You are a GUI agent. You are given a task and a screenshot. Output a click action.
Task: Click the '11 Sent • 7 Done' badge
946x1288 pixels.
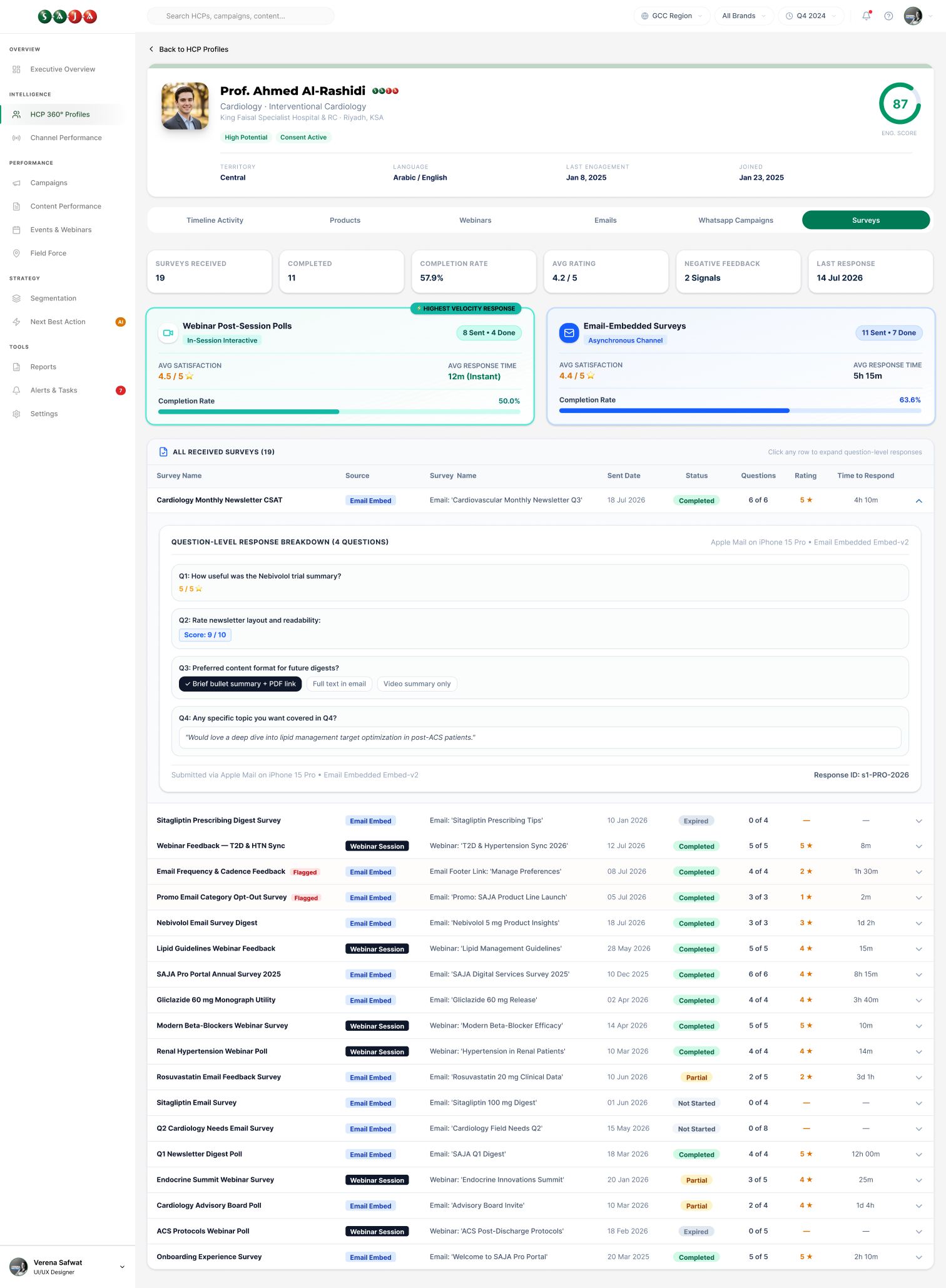tap(888, 333)
